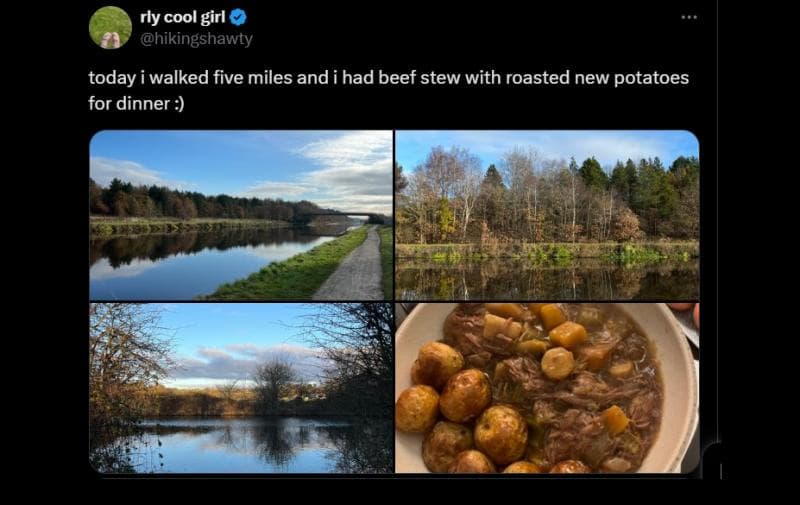View the autumn trees reflection photo
800x505 pixels.
tap(547, 215)
